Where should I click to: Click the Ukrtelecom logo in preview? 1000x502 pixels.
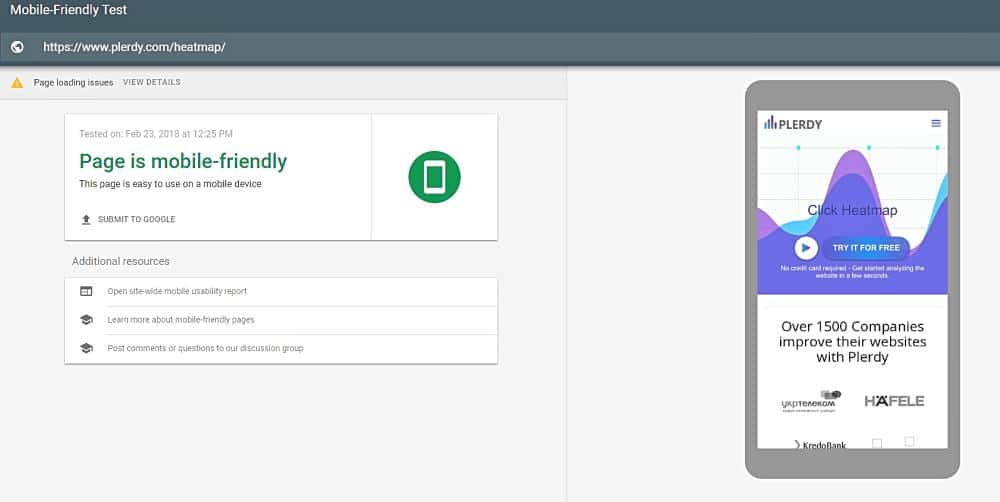click(811, 401)
